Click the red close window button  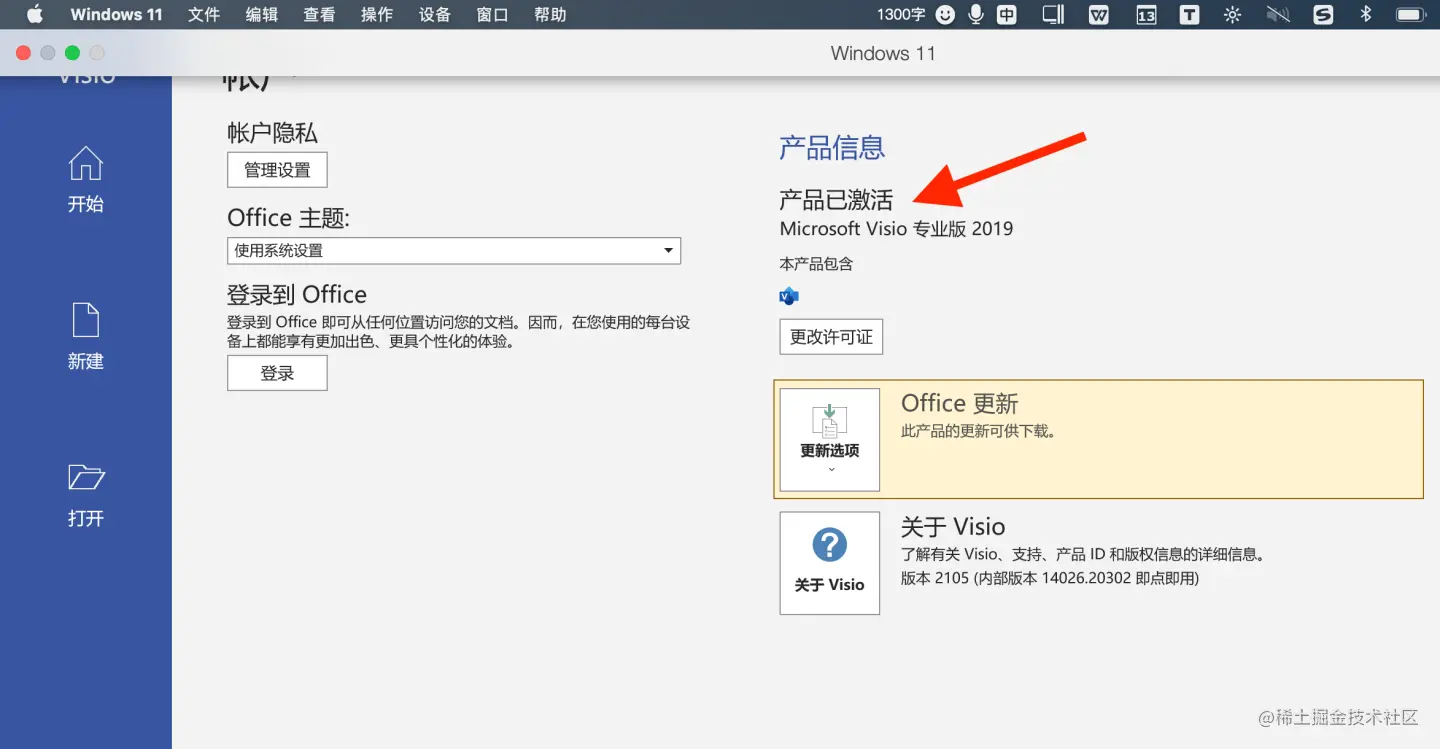[x=23, y=53]
